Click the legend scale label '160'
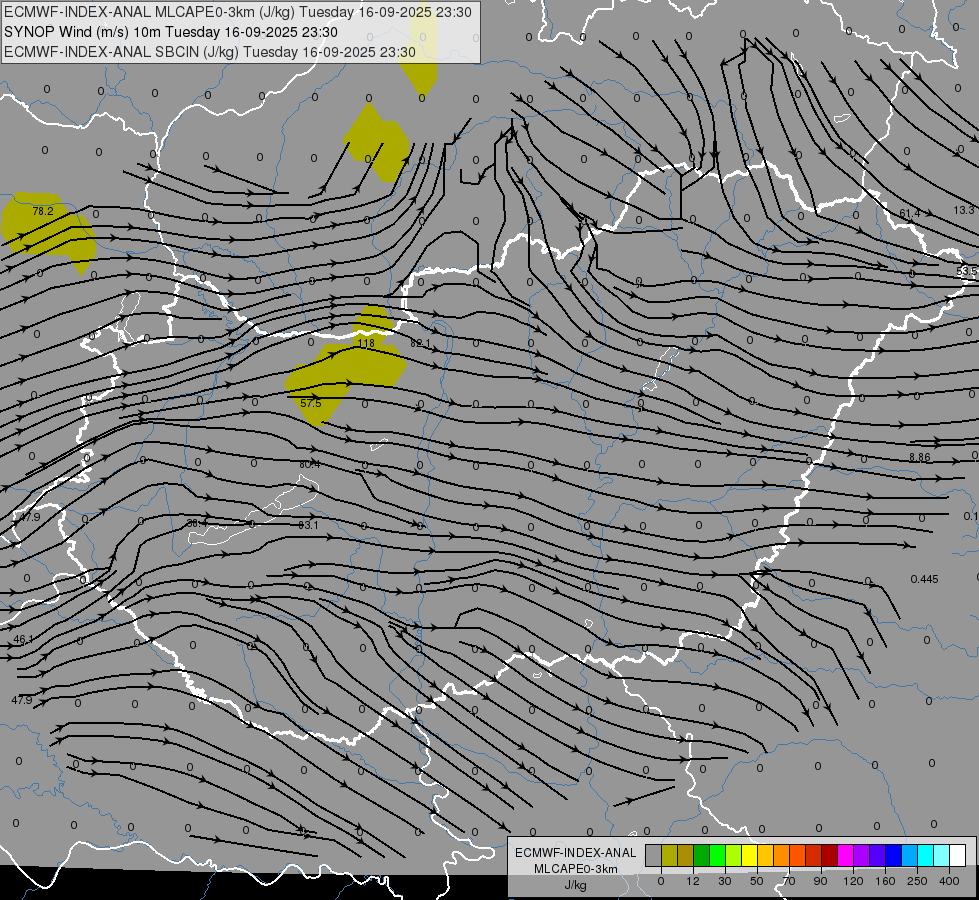Viewport: 979px width, 900px height. coord(885,881)
